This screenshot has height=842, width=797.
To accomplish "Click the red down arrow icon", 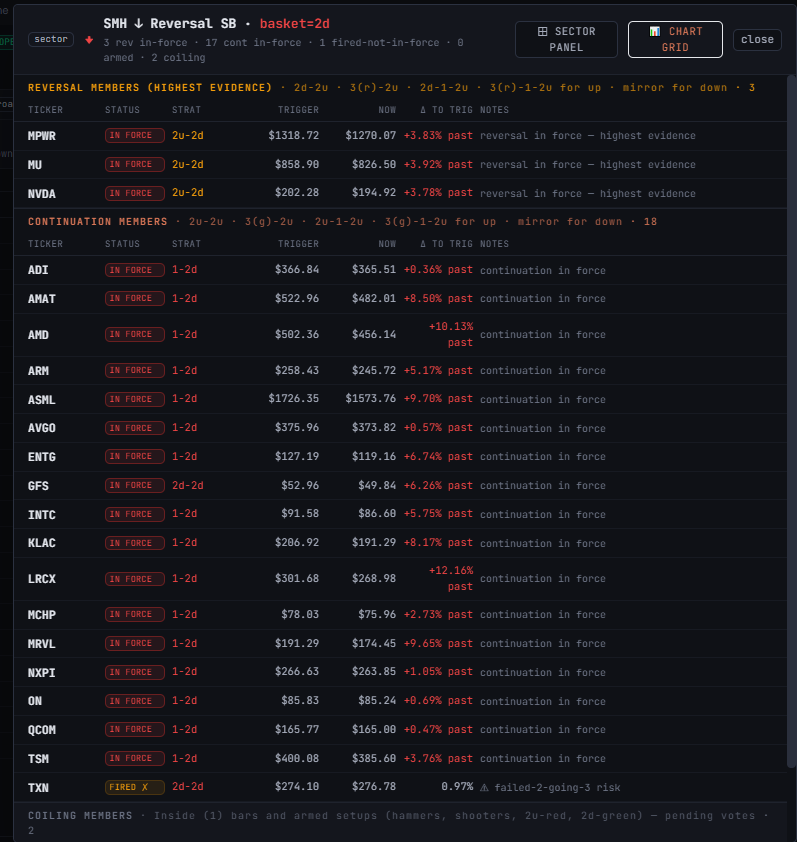I will click(x=89, y=40).
